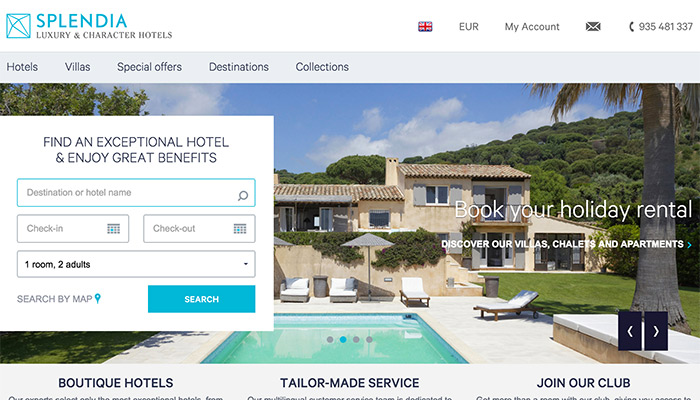The height and width of the screenshot is (400, 700).
Task: Select the fourth carousel dot
Action: click(369, 340)
